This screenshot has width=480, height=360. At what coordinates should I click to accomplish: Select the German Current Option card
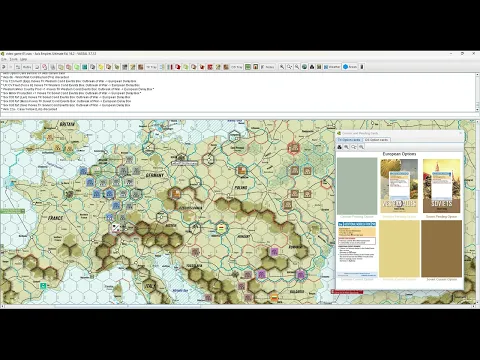(x=357, y=249)
